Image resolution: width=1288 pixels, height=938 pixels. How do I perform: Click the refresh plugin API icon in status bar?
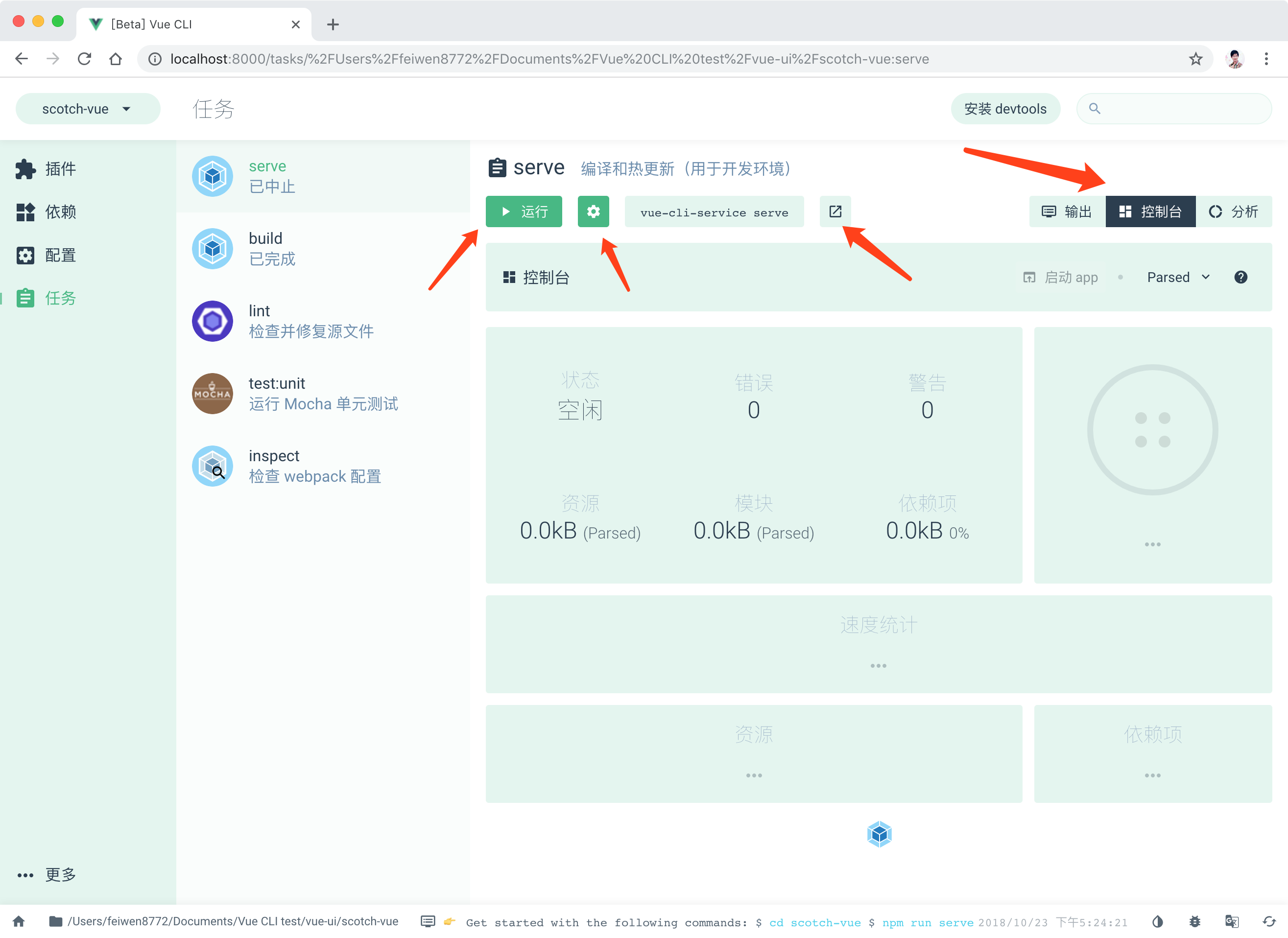(1269, 921)
